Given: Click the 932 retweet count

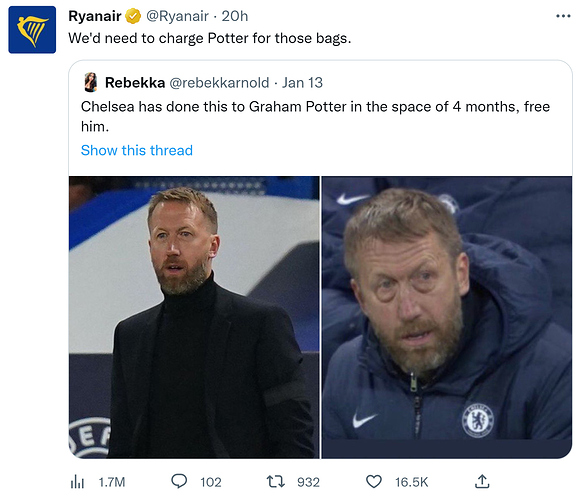Looking at the screenshot, I should 308,482.
